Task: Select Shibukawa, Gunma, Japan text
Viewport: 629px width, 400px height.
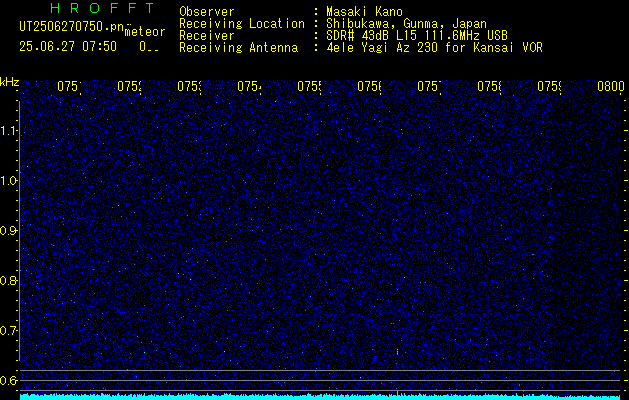Action: 406,24
